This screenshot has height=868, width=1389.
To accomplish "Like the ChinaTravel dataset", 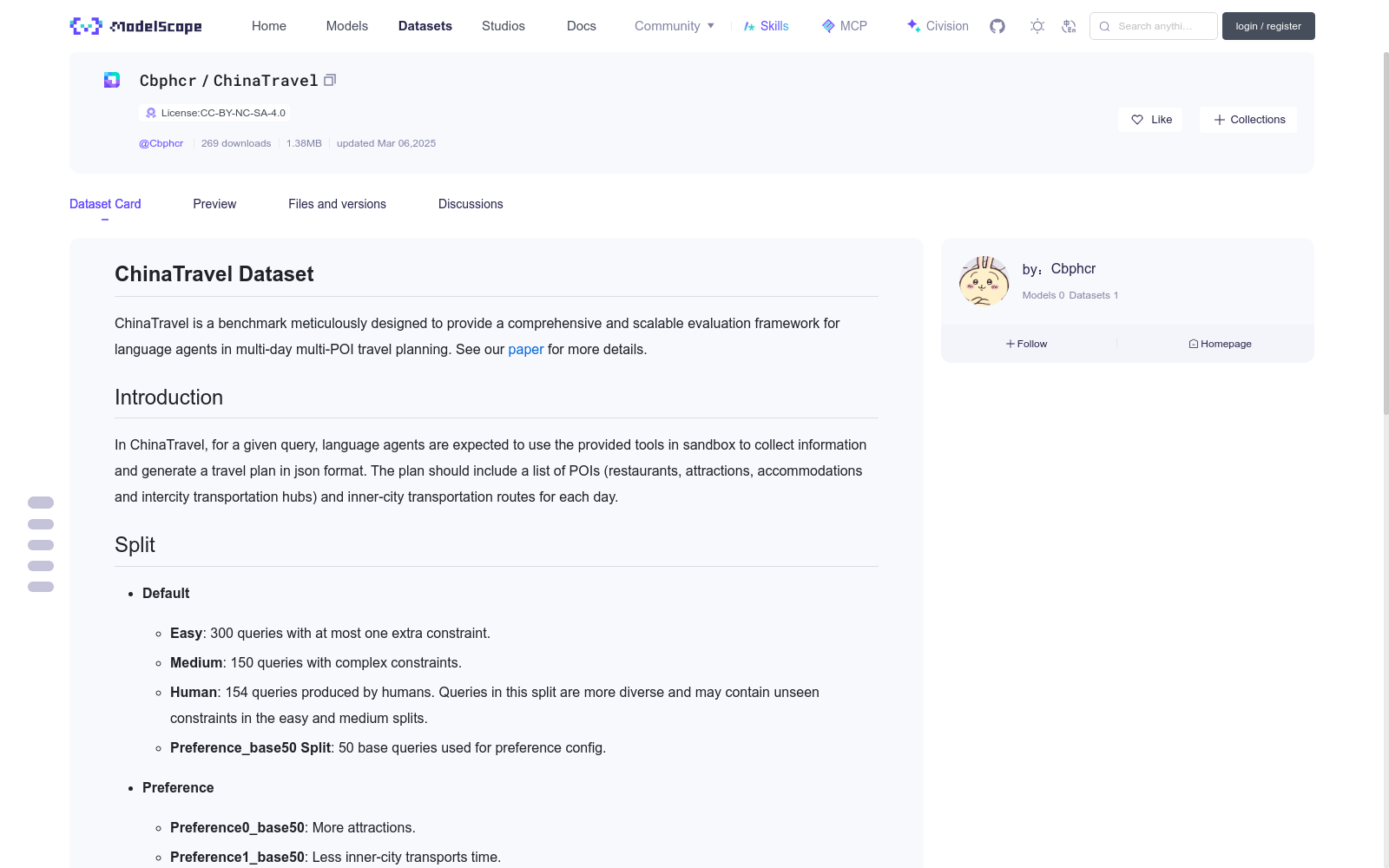I will 1150,120.
